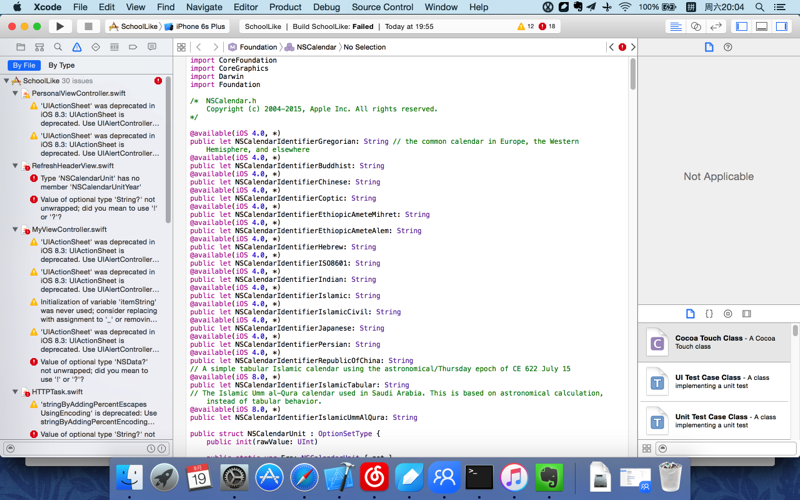
Task: Collapse HTTPTask.swift issues
Action: tap(15, 392)
